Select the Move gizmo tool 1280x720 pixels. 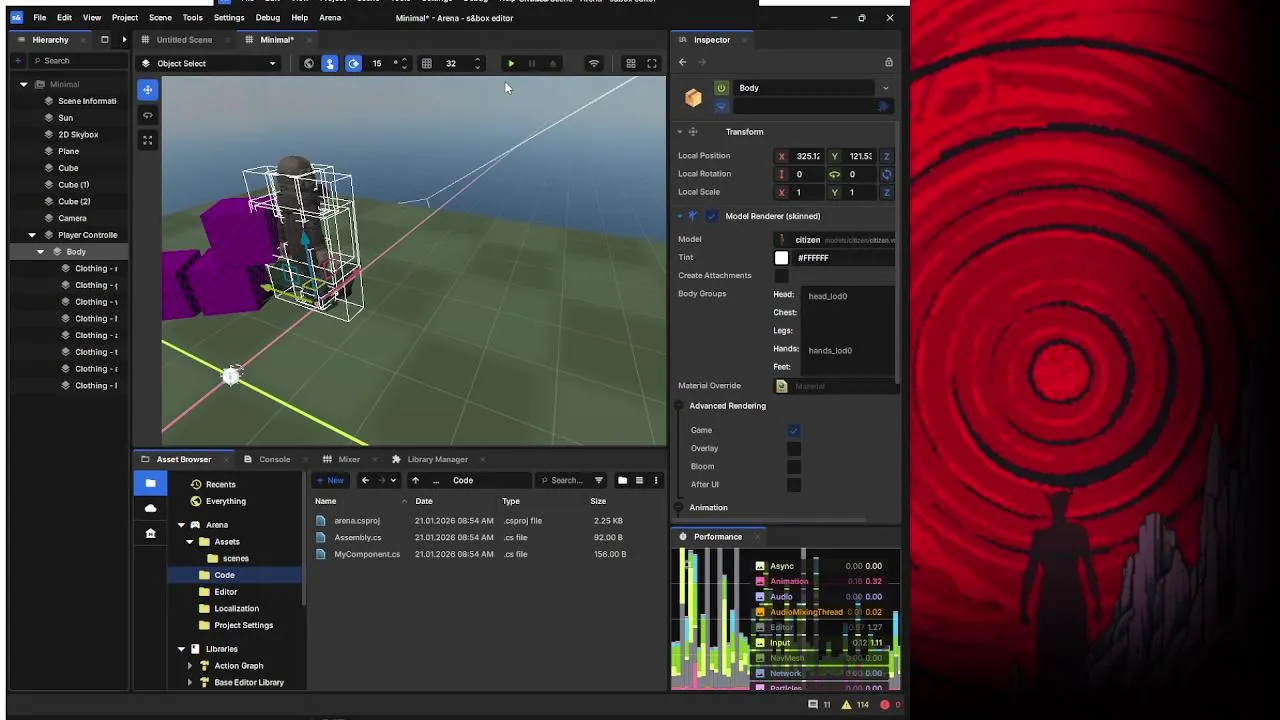pyautogui.click(x=148, y=90)
